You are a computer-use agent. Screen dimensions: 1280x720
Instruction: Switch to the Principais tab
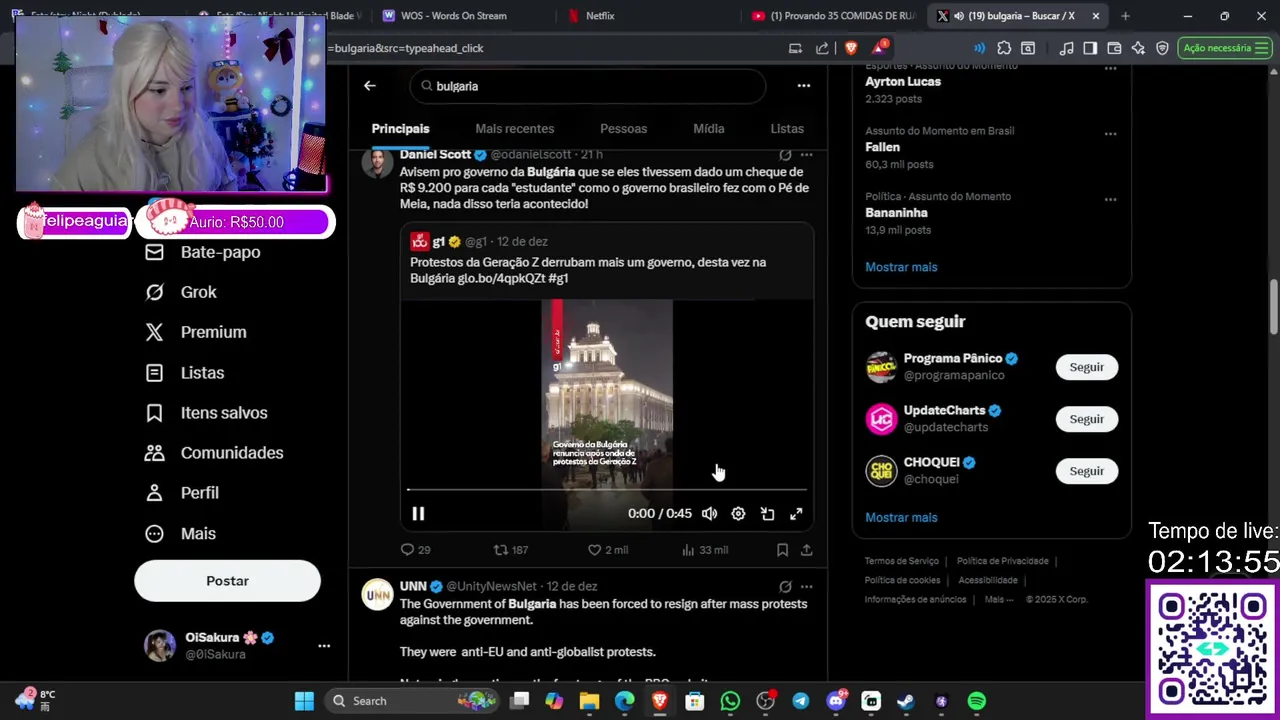tap(400, 129)
